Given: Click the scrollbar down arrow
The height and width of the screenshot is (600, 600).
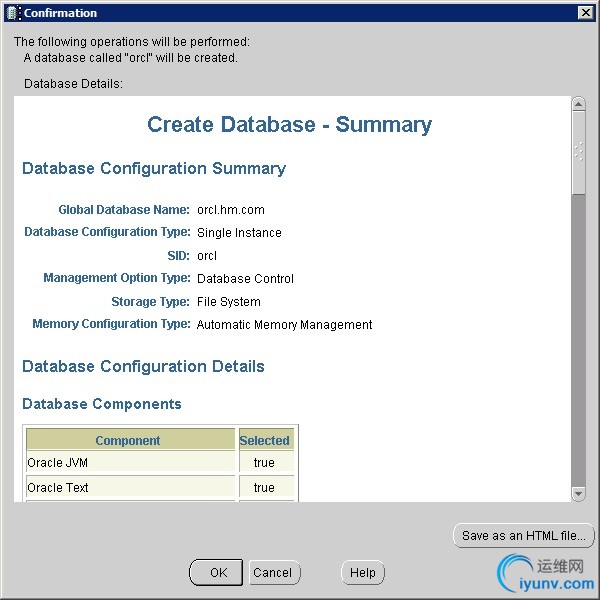Looking at the screenshot, I should pyautogui.click(x=579, y=494).
